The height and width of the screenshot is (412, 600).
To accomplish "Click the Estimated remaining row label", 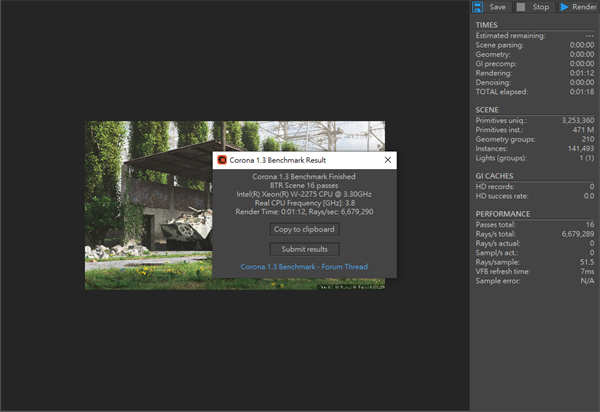I will point(510,36).
